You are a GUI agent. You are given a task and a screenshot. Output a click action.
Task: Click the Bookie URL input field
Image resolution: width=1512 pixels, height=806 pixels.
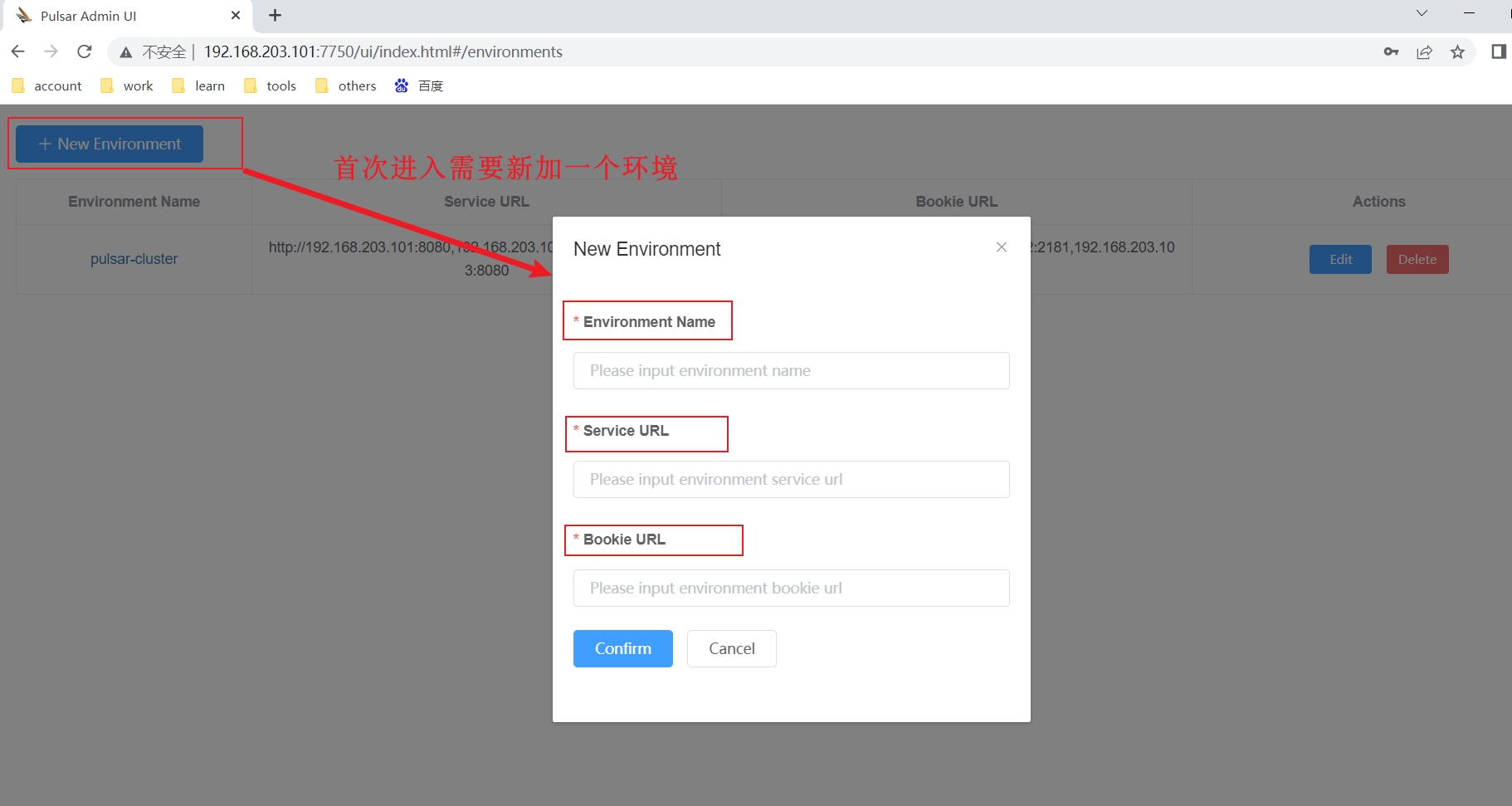coord(790,588)
